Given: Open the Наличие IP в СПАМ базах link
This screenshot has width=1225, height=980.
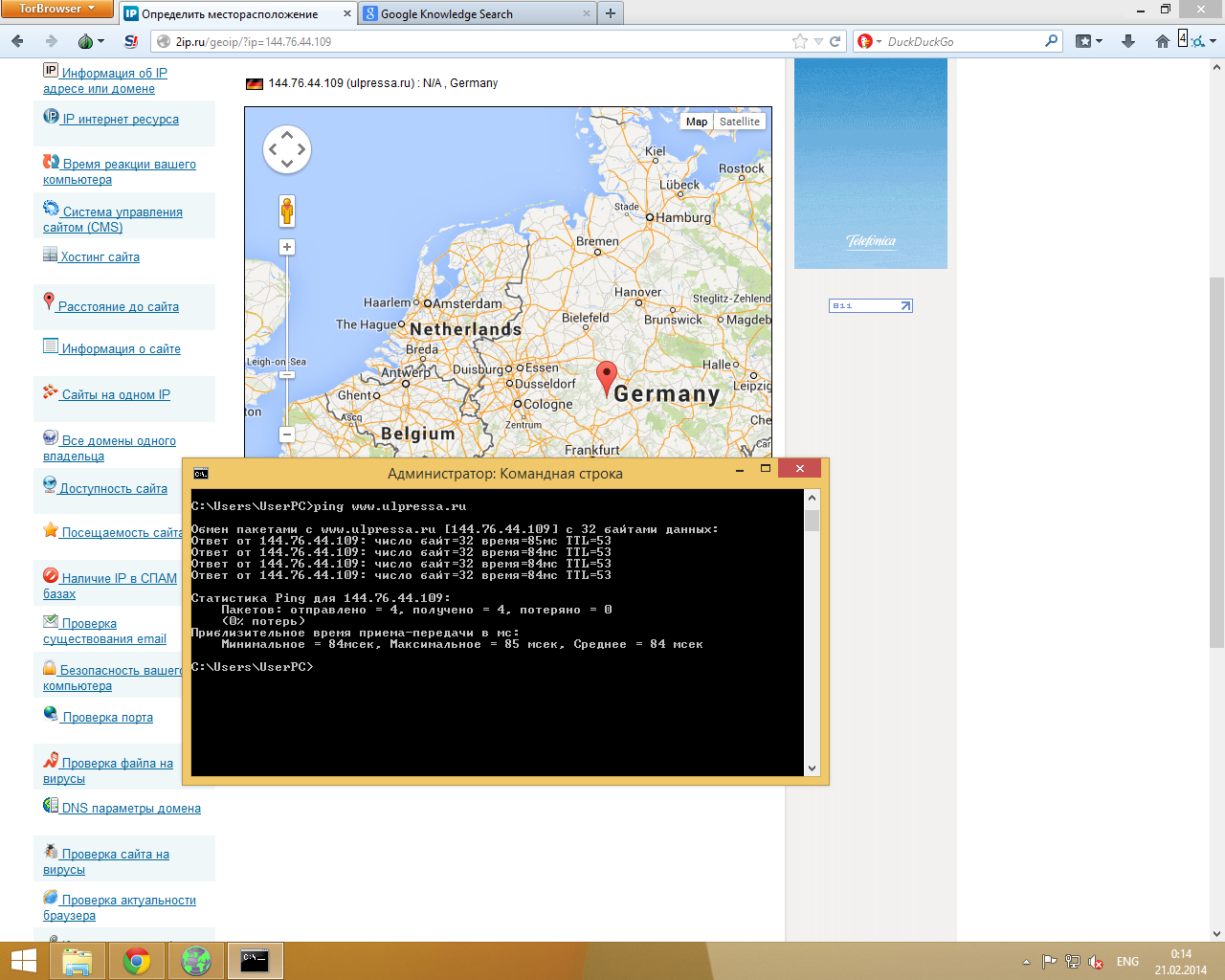Looking at the screenshot, I should tap(110, 586).
